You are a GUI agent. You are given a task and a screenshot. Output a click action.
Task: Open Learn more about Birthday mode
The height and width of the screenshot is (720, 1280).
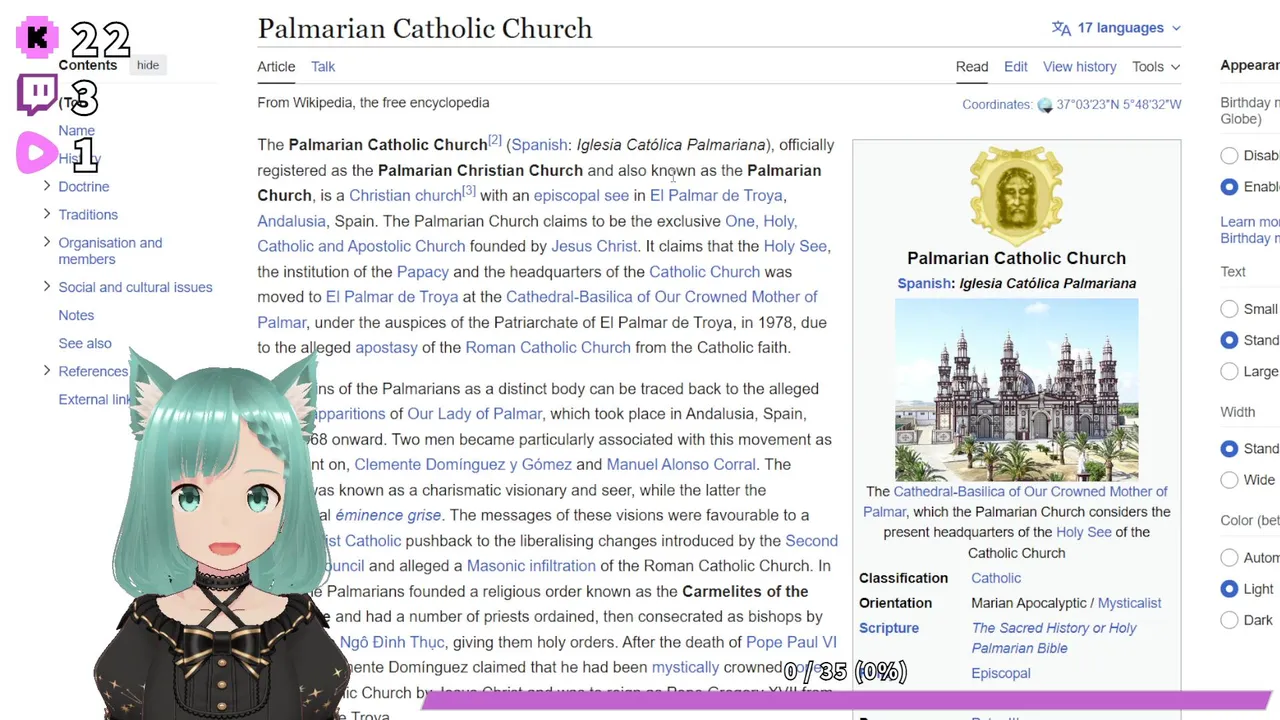click(1250, 230)
